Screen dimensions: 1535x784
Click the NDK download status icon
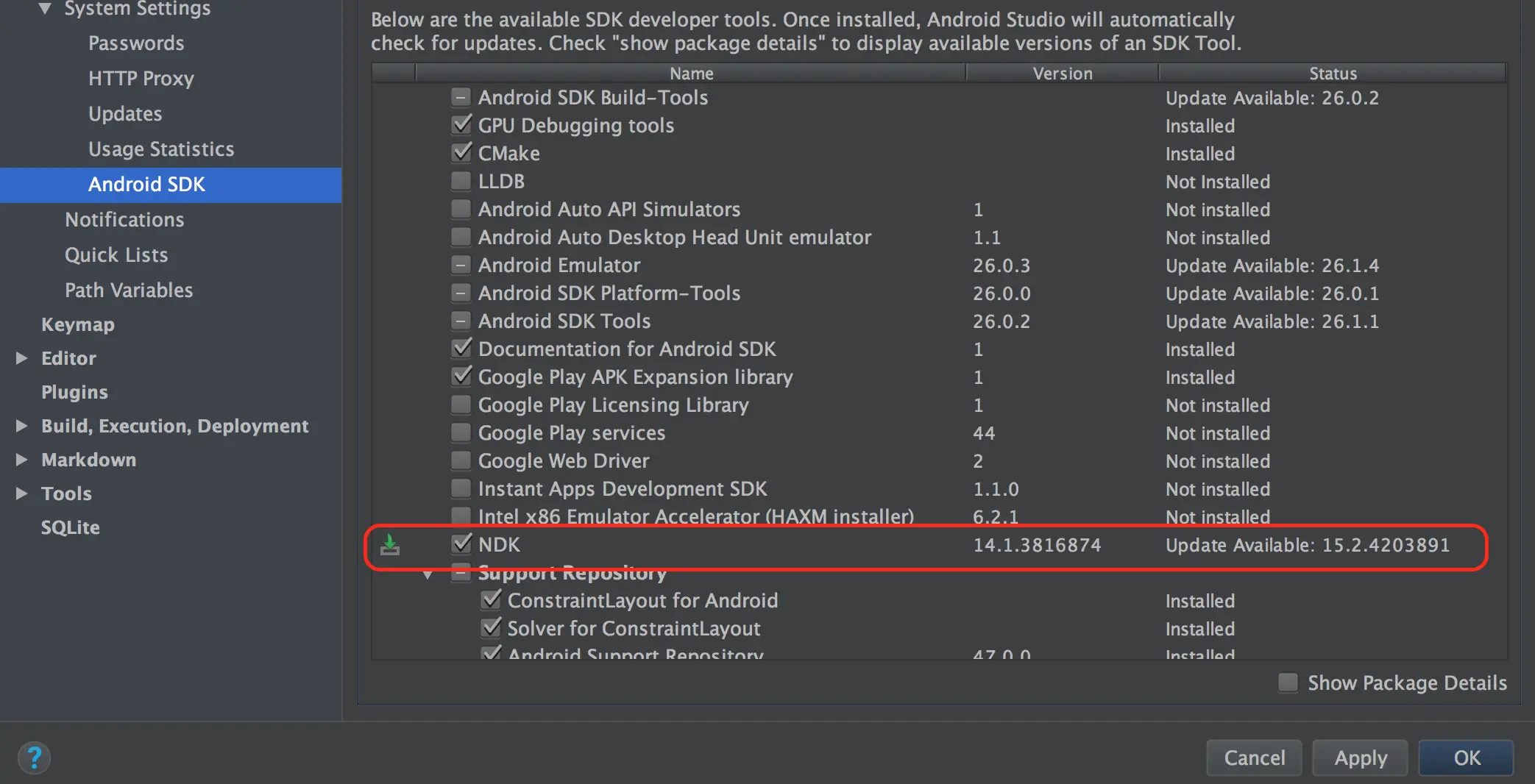(x=390, y=545)
